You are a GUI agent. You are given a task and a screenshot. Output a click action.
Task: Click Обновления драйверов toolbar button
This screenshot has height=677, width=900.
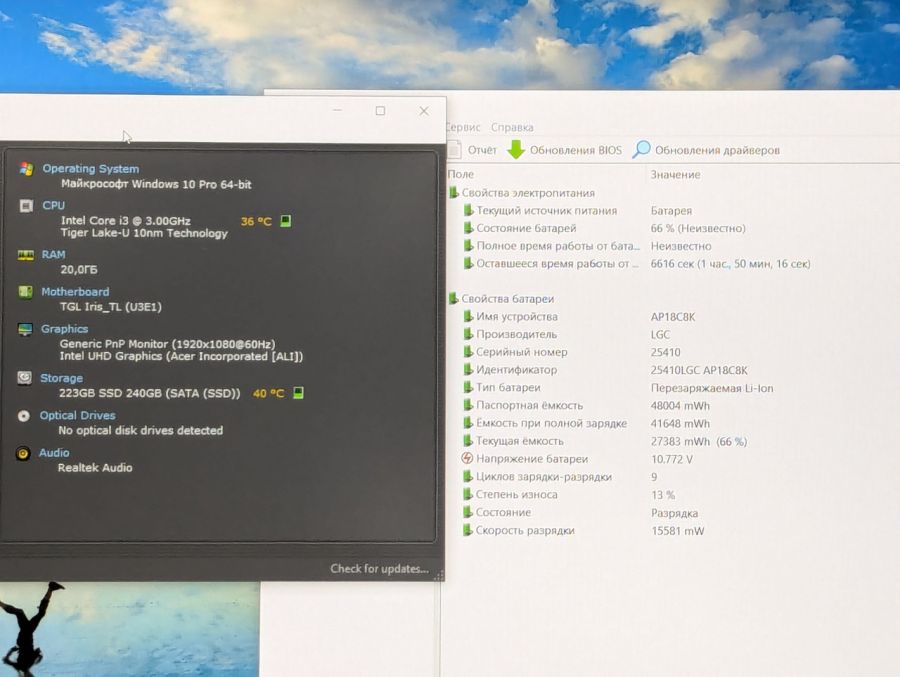(x=706, y=150)
